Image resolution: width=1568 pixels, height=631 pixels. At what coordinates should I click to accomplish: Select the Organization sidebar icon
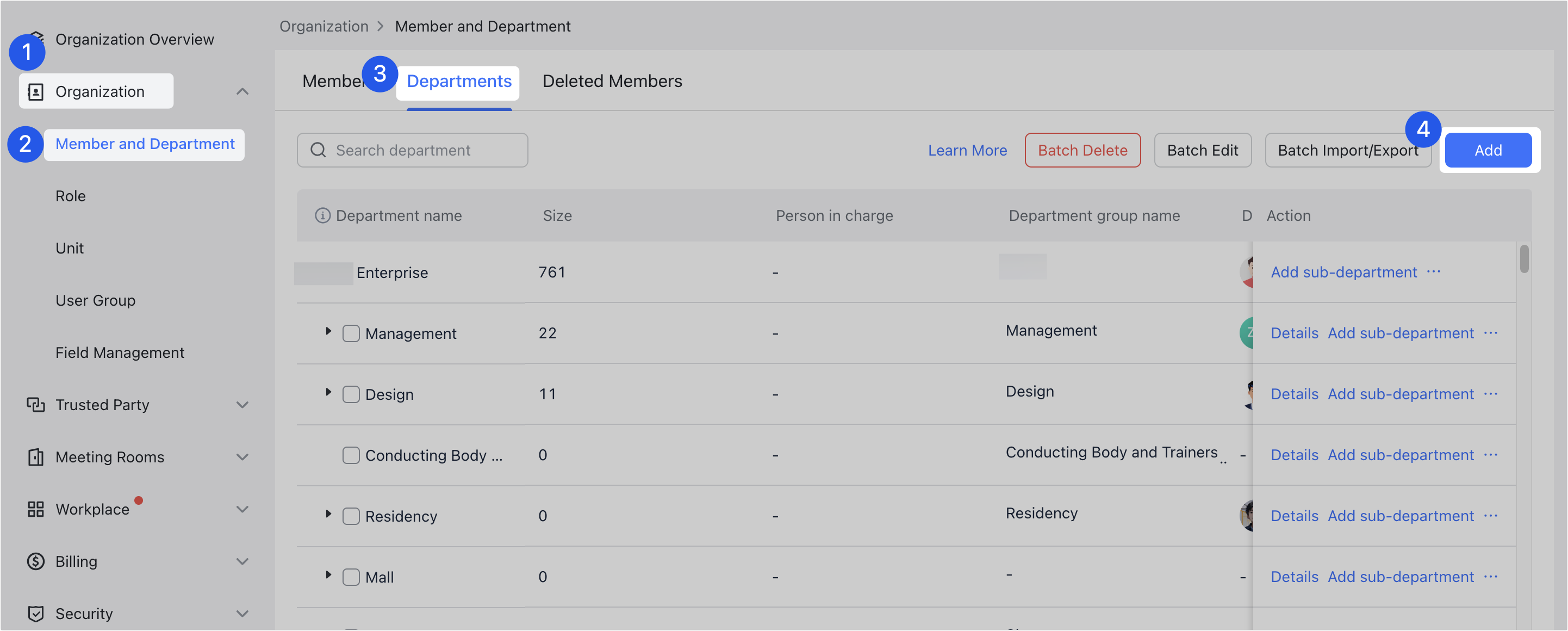click(x=36, y=91)
